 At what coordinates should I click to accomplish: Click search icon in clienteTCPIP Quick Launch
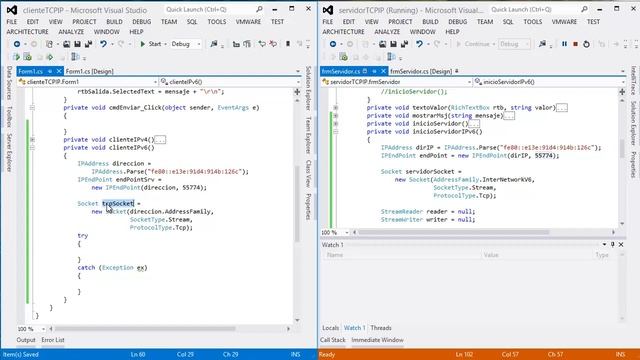(x=259, y=9)
